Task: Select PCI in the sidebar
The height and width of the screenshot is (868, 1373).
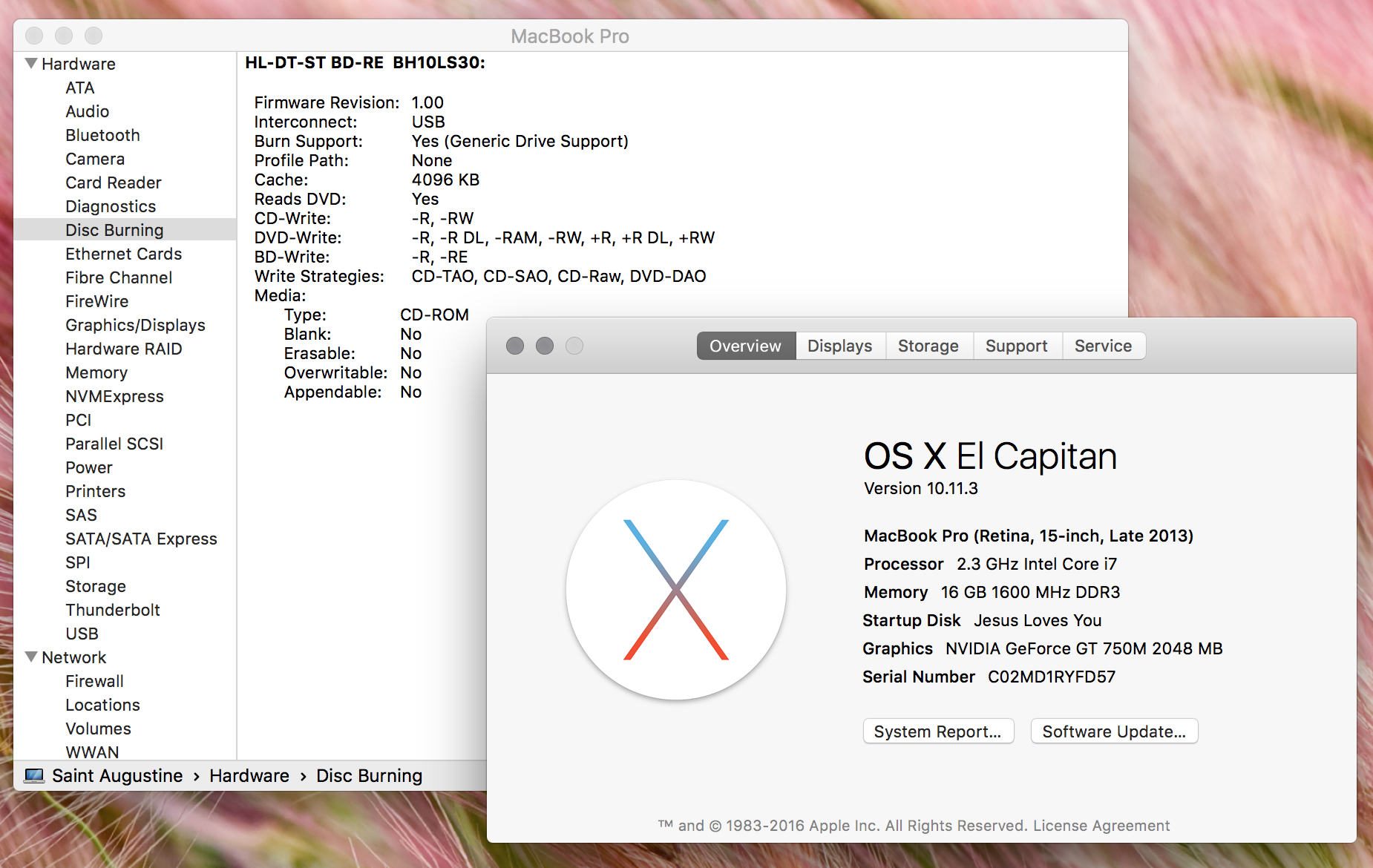Action: click(79, 420)
